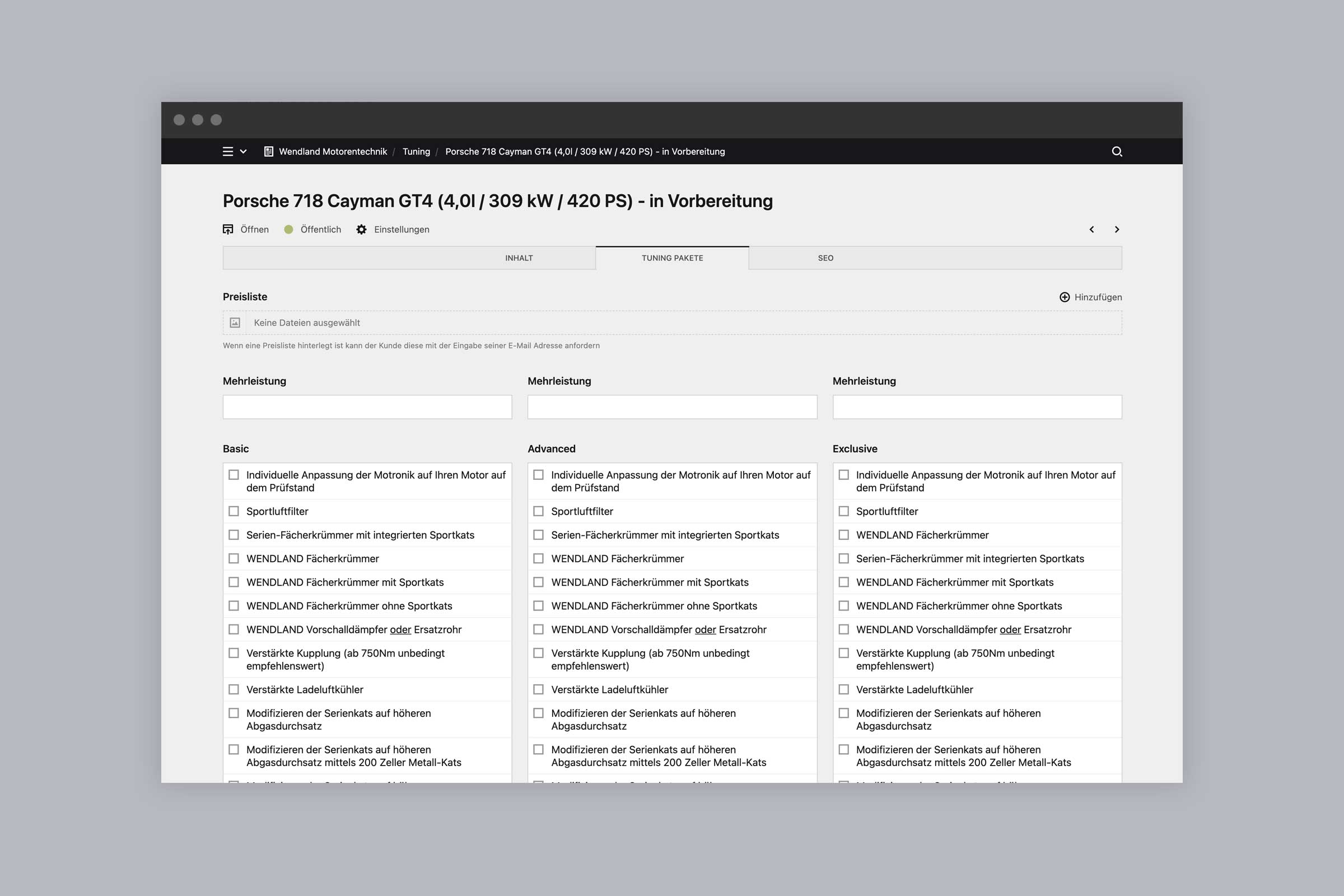Click the page icon before Wendland Motorentechnik
This screenshot has height=896, width=1344.
(x=269, y=151)
